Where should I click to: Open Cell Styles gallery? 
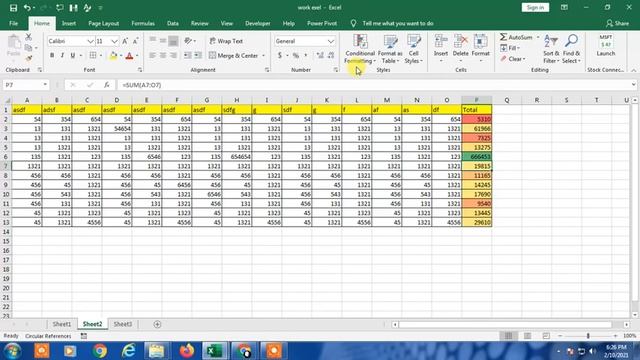click(x=413, y=49)
